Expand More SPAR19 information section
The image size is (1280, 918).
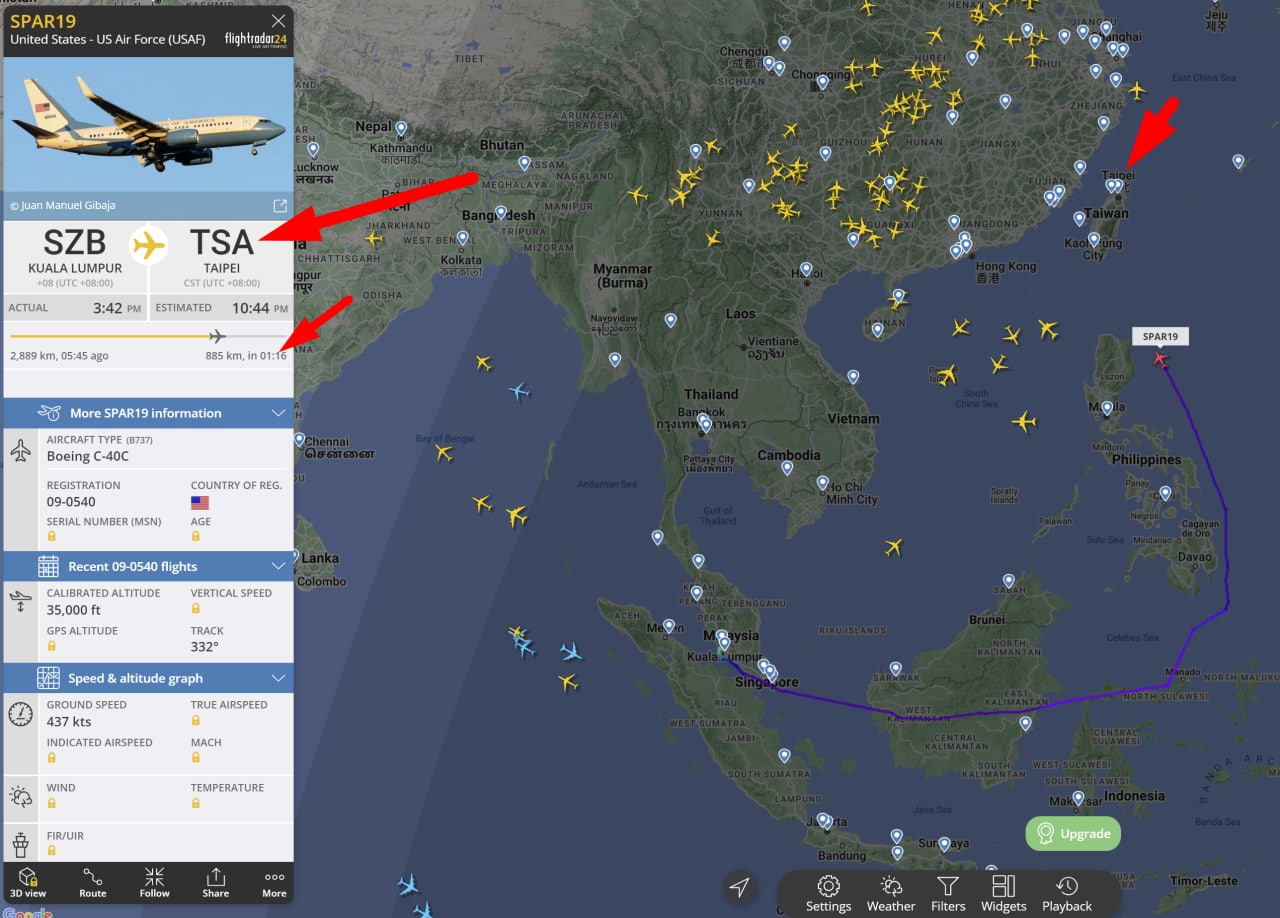[x=149, y=413]
